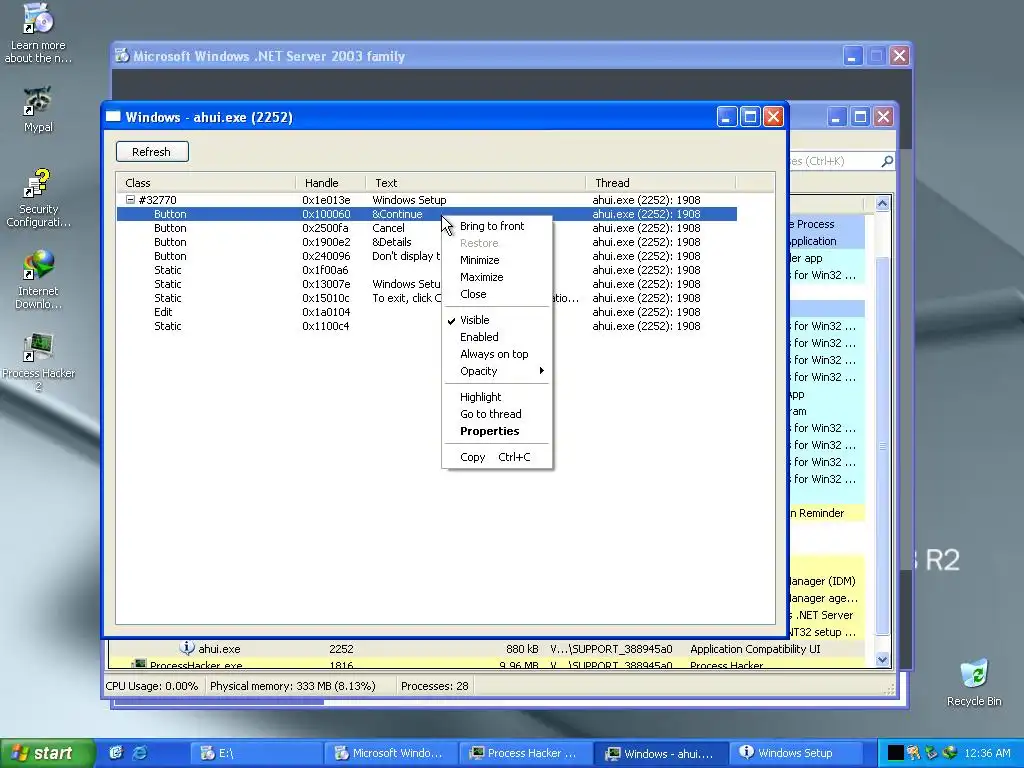Click the Processes: 28 status entry
The image size is (1024, 768).
click(x=434, y=686)
